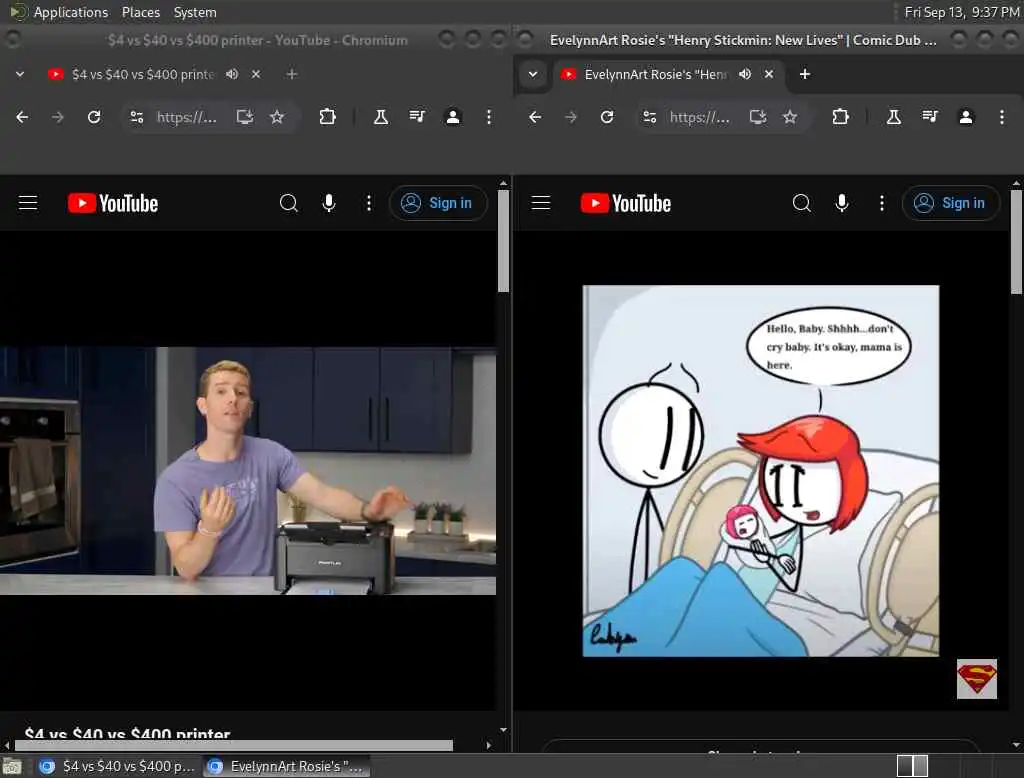The image size is (1024, 778).
Task: Click the YouTube logo in the right window
Action: click(626, 203)
